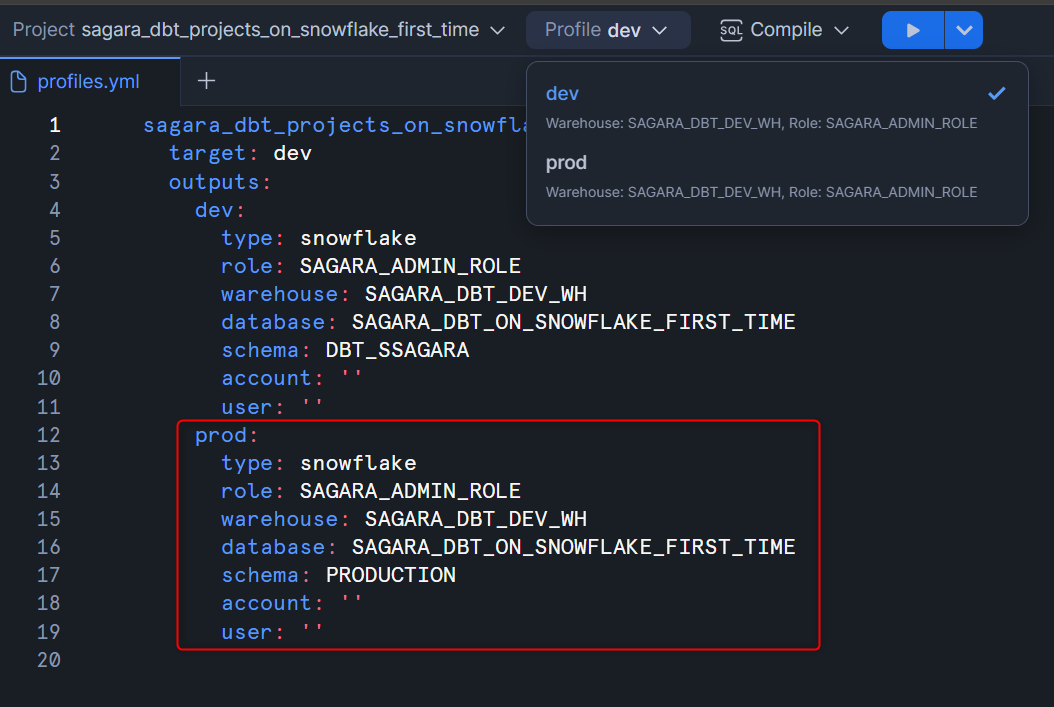Click 'warehouse: SAGARA_DBT_DEV_WH' on line 7

coord(404,294)
